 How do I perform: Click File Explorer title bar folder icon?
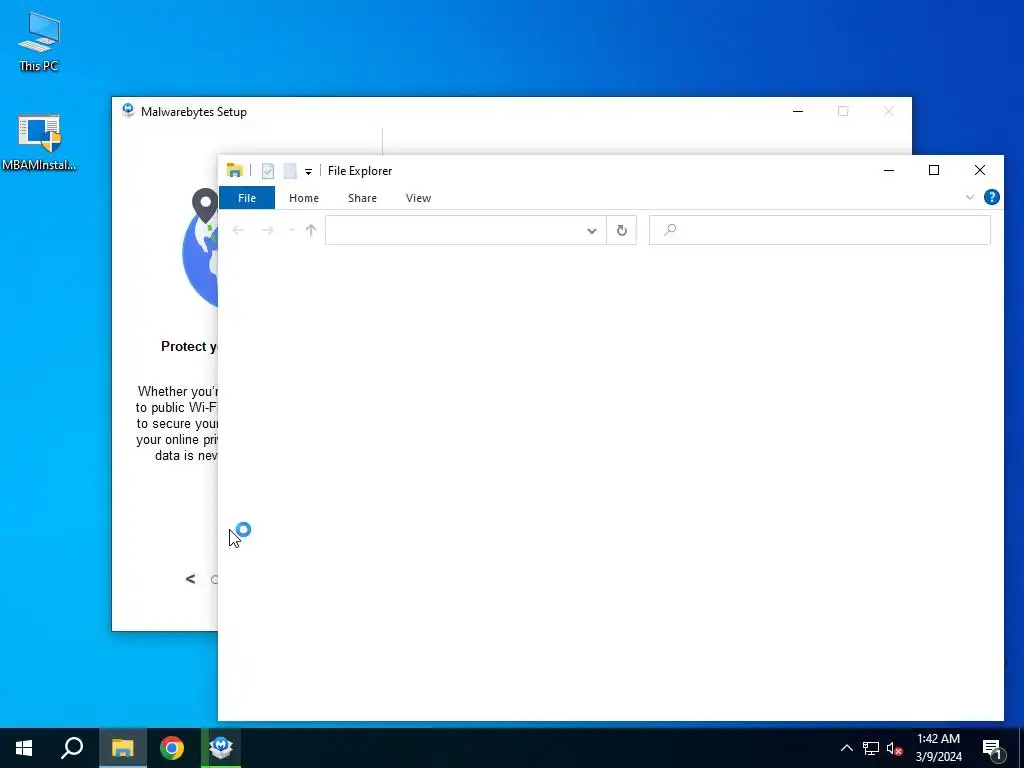(x=234, y=170)
